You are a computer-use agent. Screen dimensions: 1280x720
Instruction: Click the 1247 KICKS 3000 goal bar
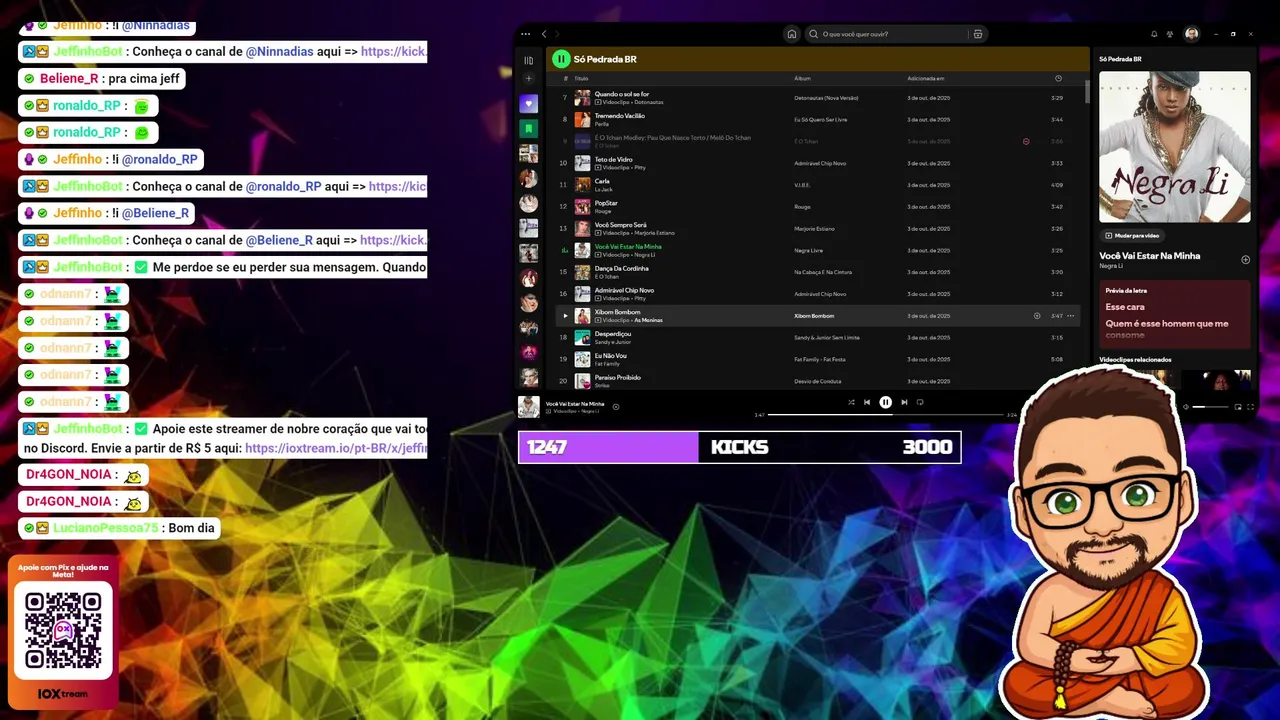point(740,447)
